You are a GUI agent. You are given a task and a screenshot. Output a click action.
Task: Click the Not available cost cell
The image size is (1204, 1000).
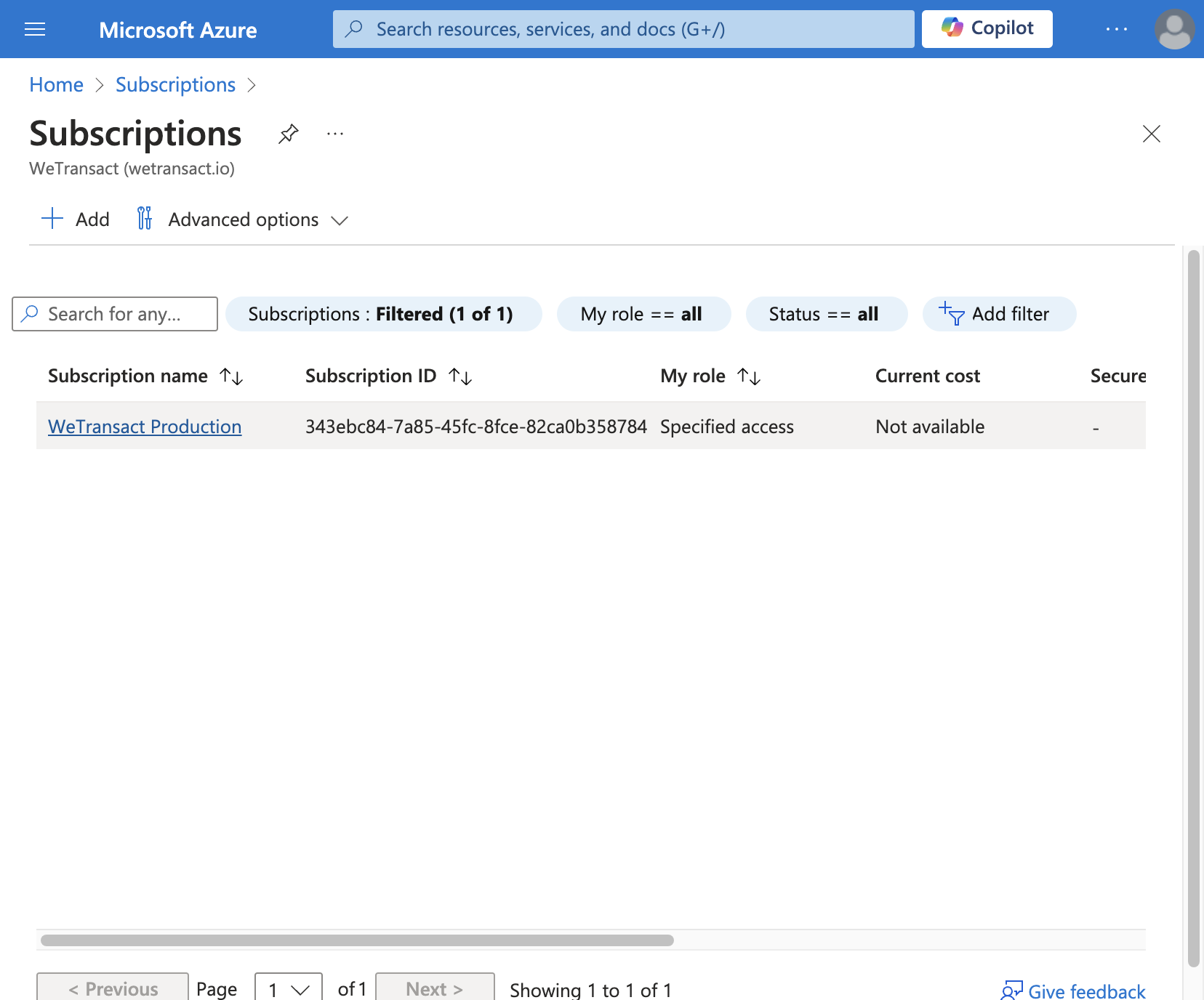[930, 427]
